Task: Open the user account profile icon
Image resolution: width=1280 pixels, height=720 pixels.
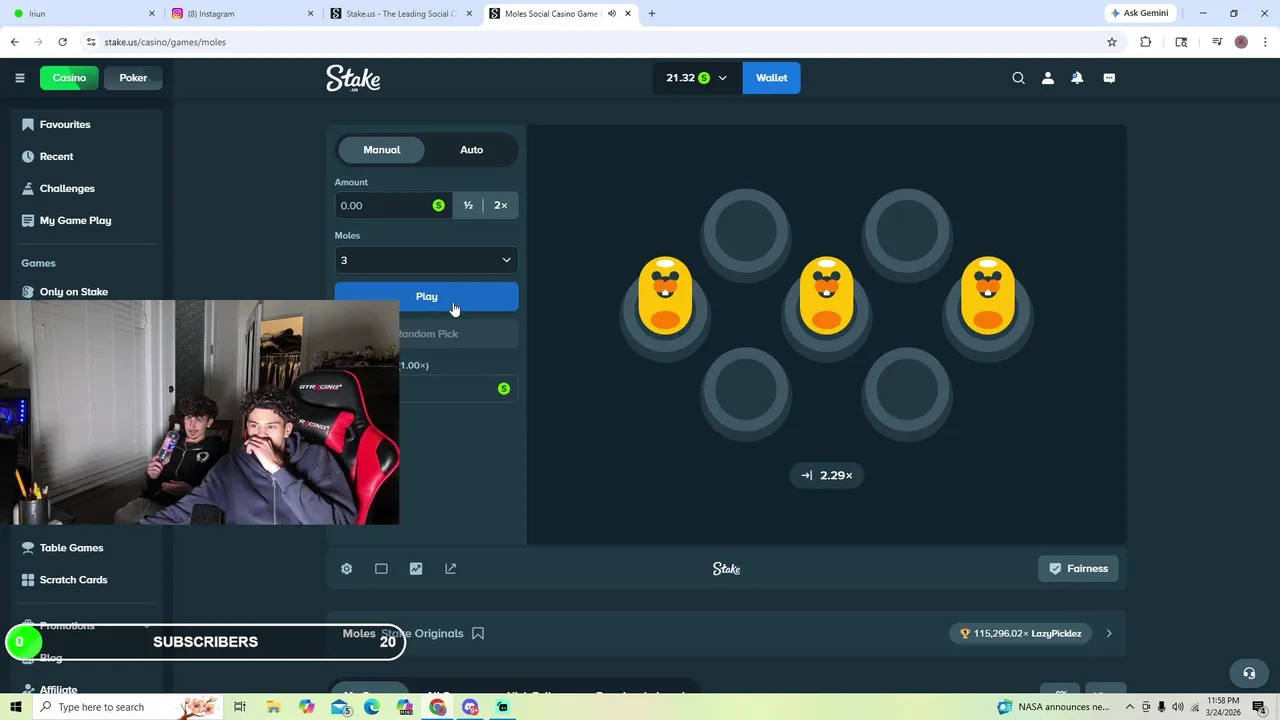Action: 1048,78
